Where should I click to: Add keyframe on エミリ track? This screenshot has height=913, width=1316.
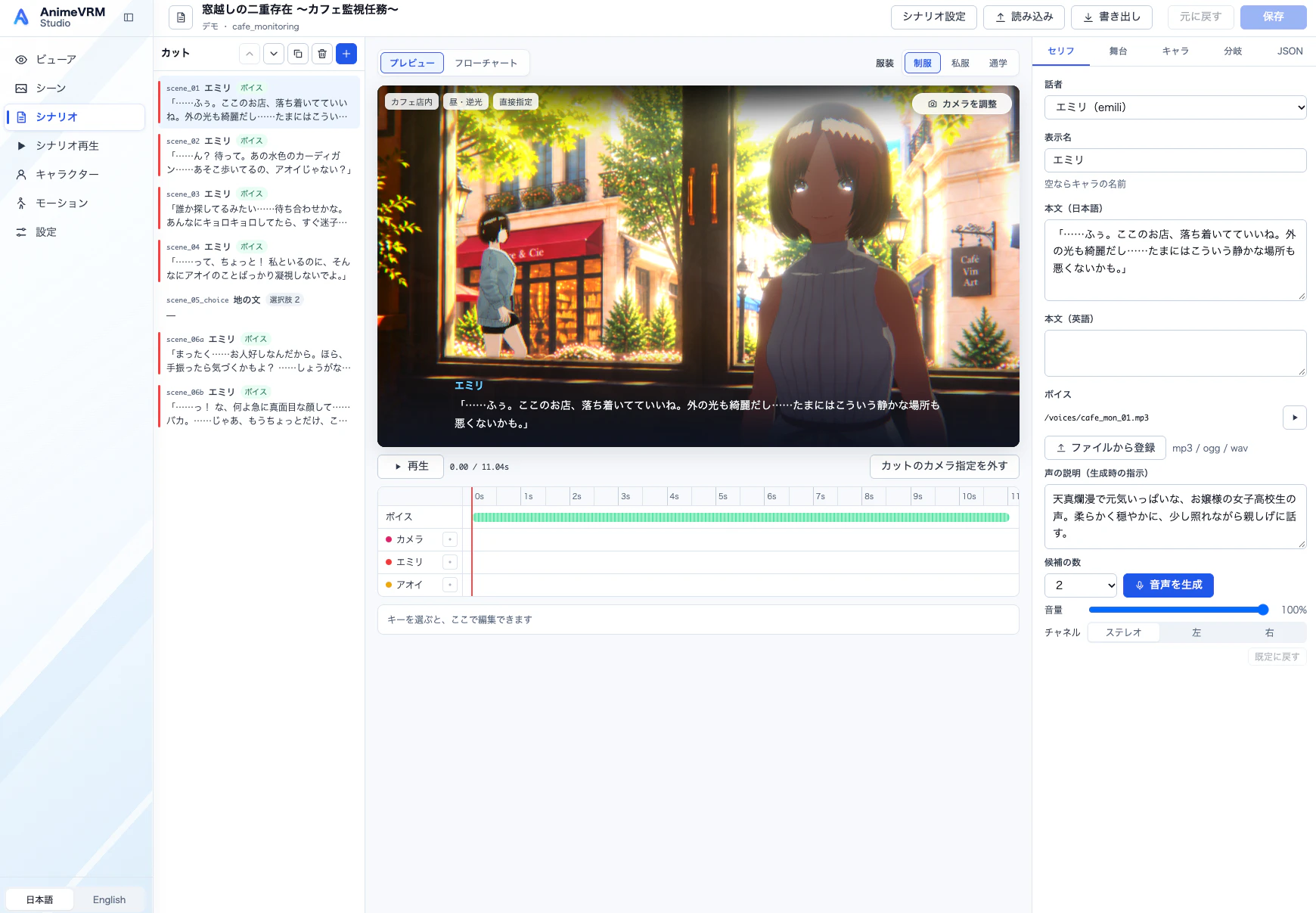(x=450, y=562)
